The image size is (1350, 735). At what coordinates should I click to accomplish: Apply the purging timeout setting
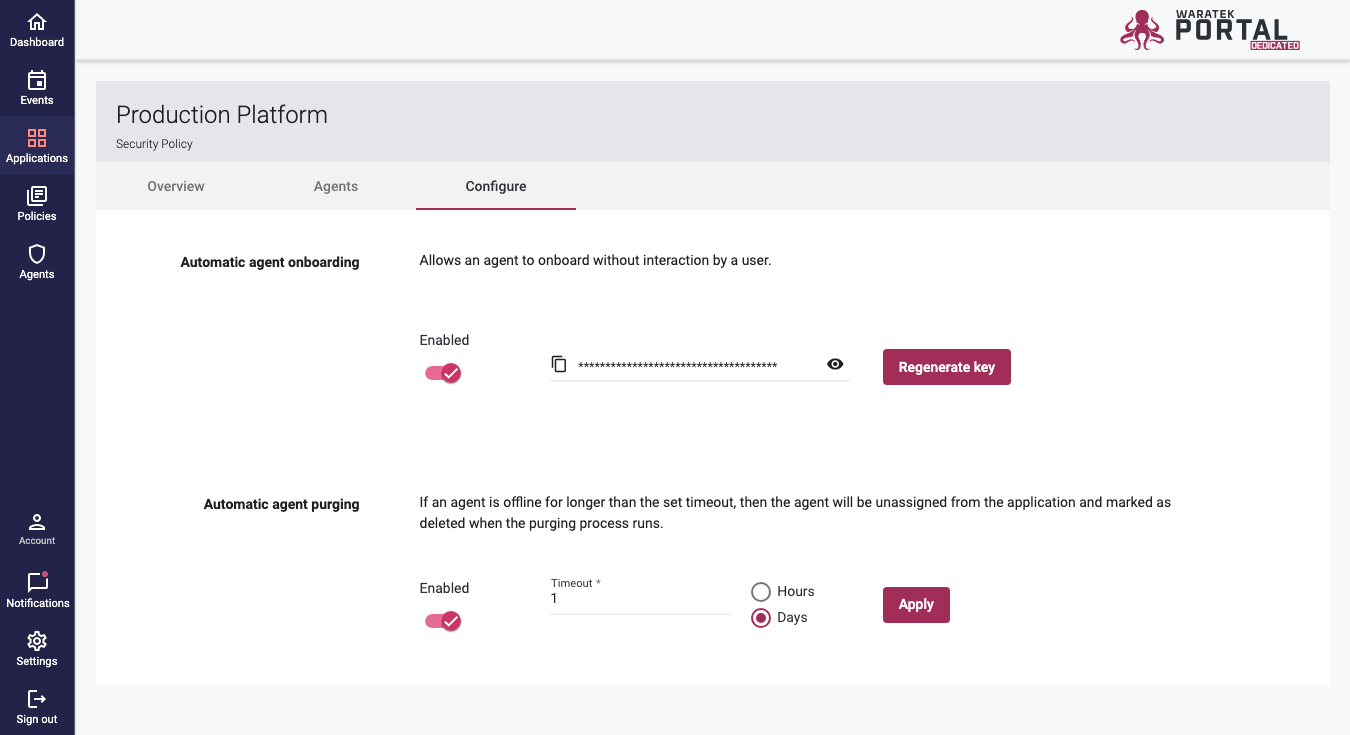916,605
